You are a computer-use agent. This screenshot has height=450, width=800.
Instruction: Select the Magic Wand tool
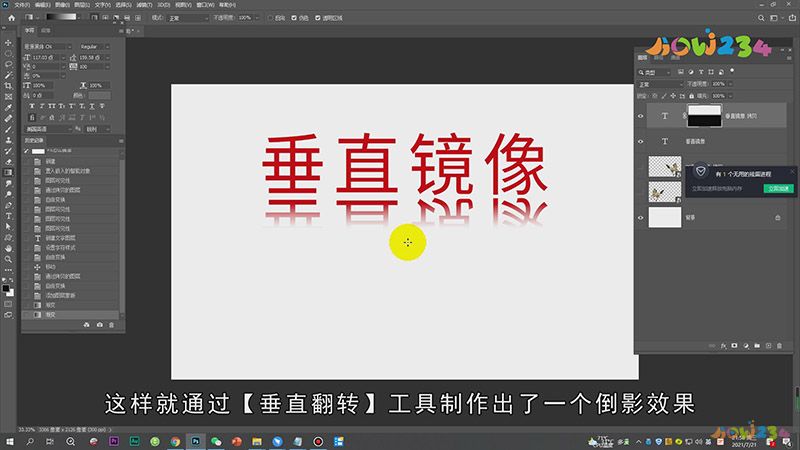[x=8, y=75]
